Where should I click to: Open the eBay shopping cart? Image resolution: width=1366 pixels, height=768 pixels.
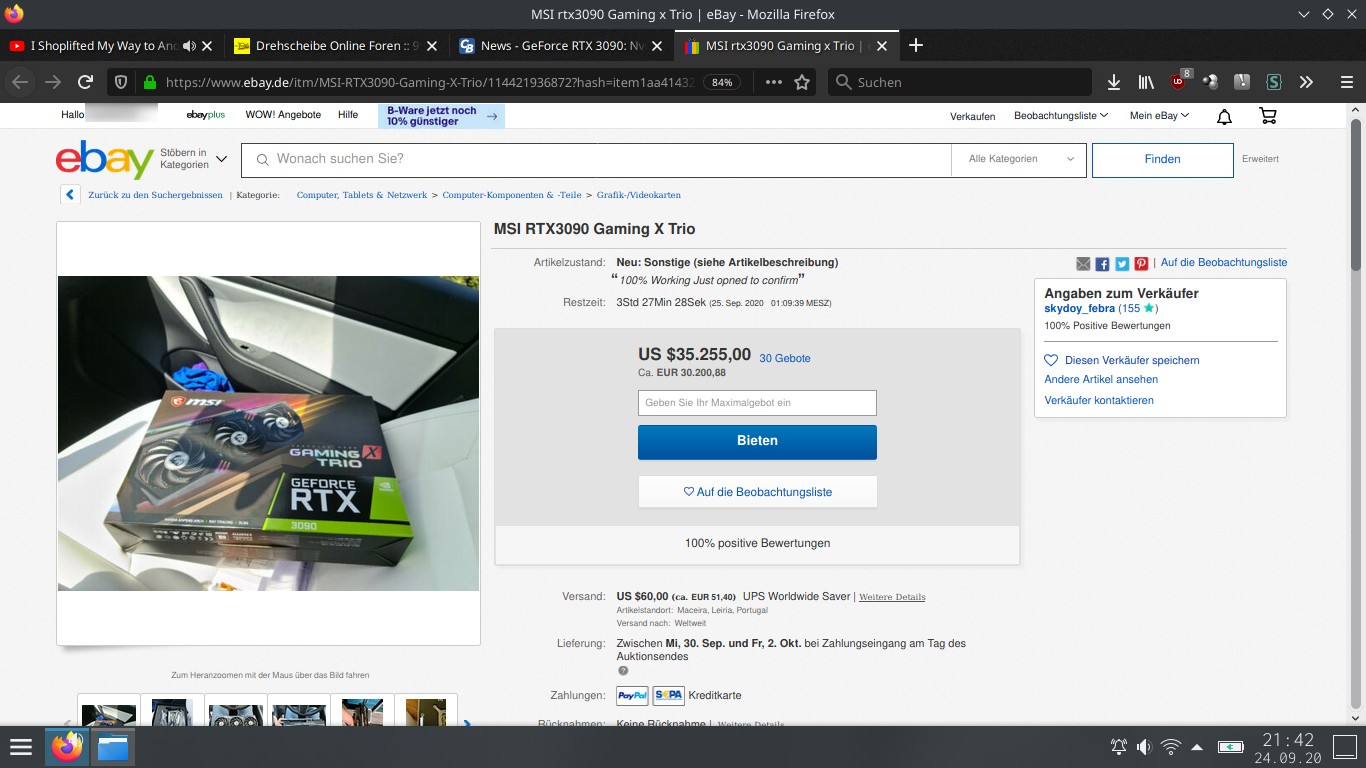pos(1268,116)
